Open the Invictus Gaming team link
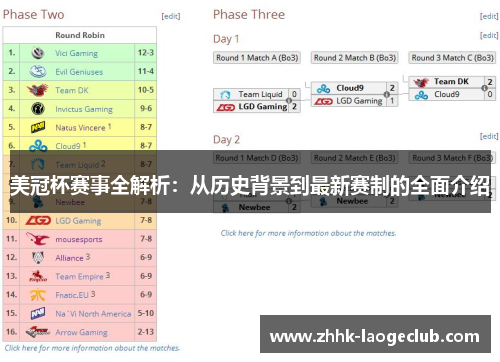Image resolution: width=500 pixels, height=362 pixels. [84, 109]
